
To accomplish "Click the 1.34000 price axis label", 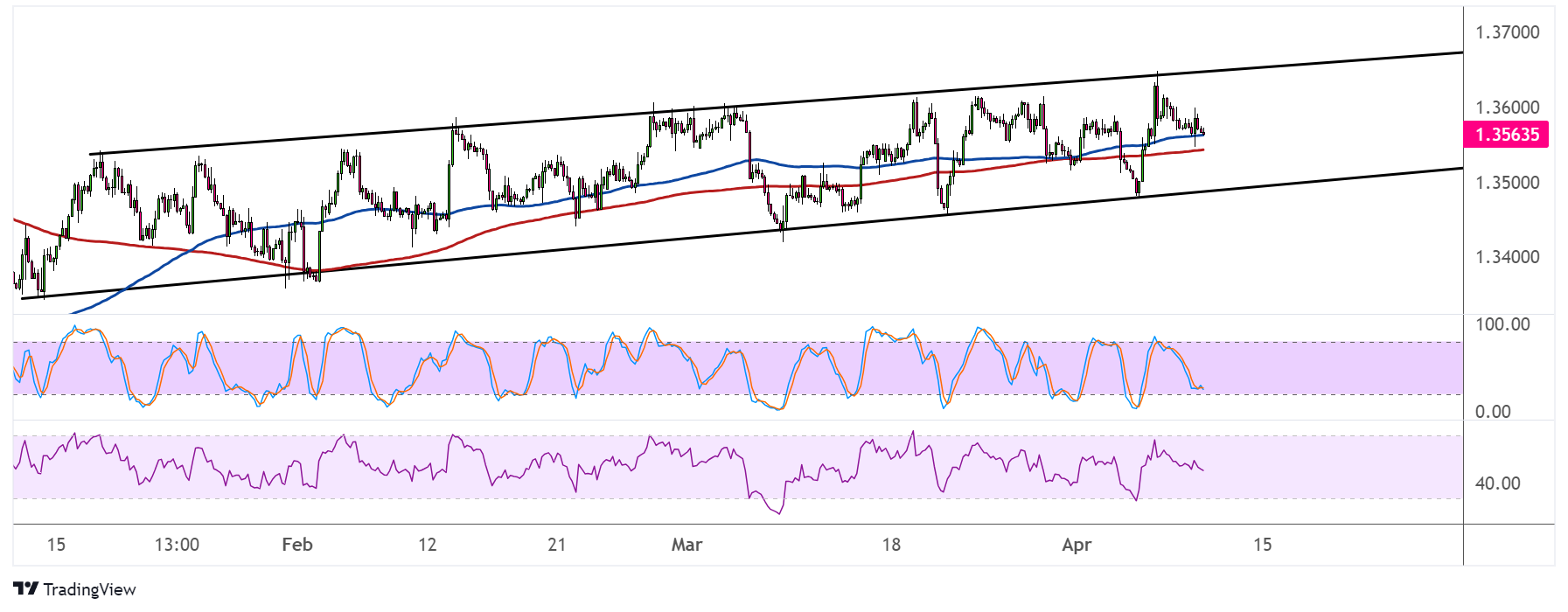I will pyautogui.click(x=1507, y=257).
